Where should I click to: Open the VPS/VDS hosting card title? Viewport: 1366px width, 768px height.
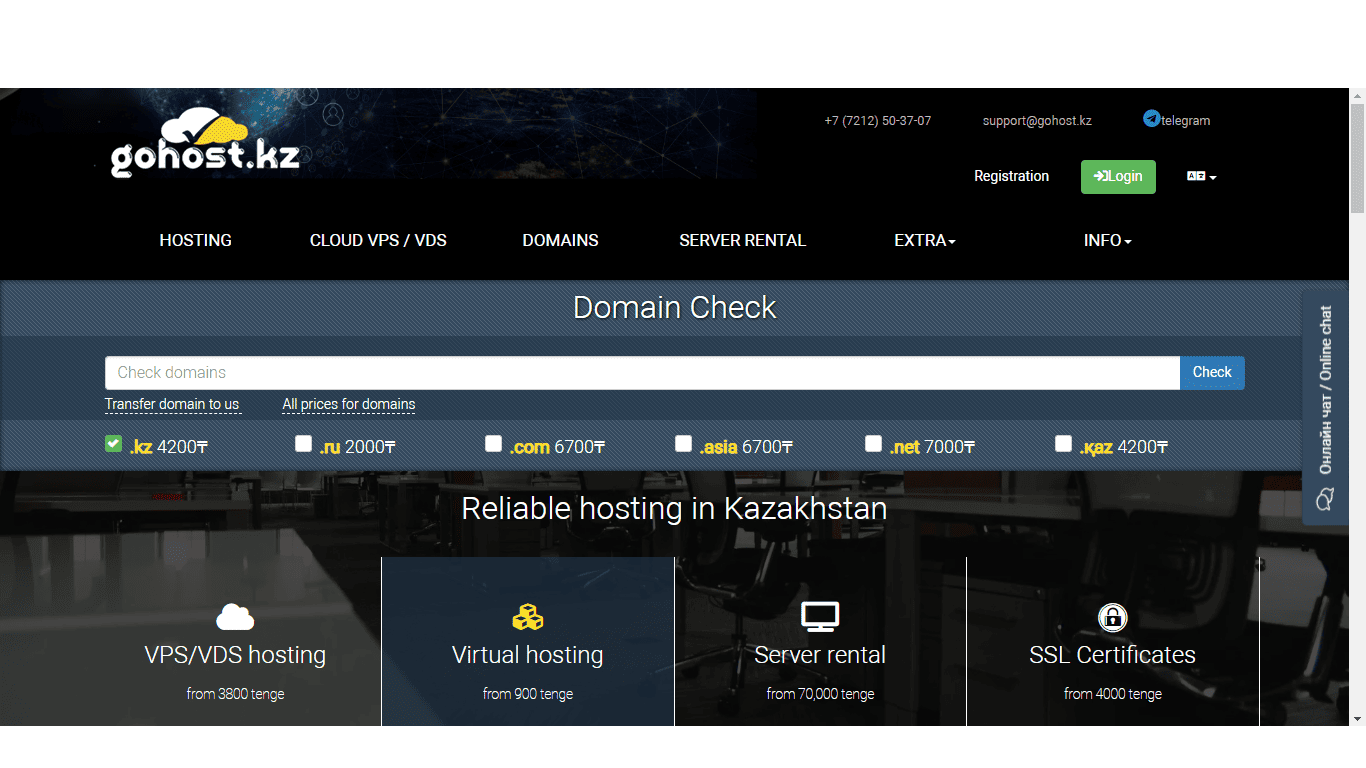pos(235,655)
